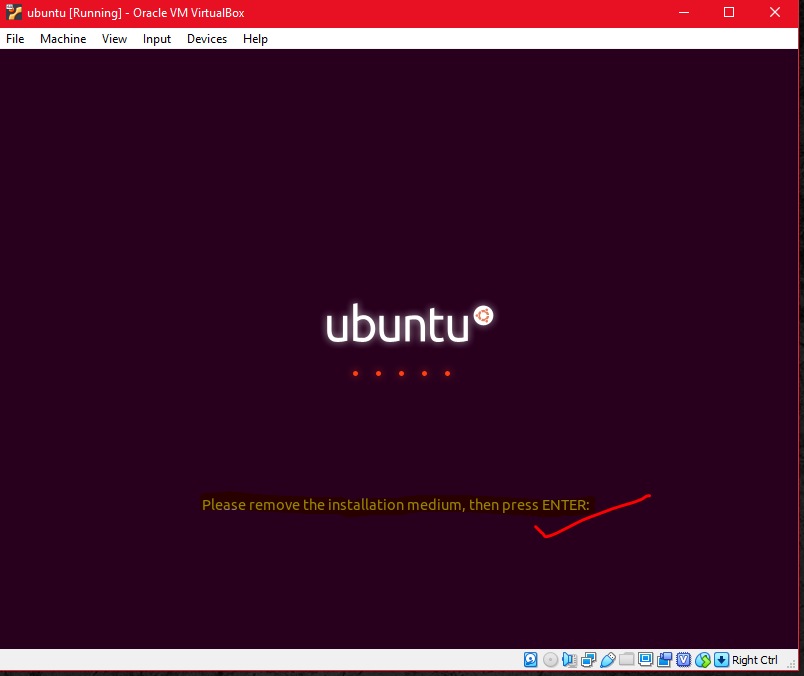Viewport: 804px width, 676px height.
Task: Open the Input menu
Action: 156,39
